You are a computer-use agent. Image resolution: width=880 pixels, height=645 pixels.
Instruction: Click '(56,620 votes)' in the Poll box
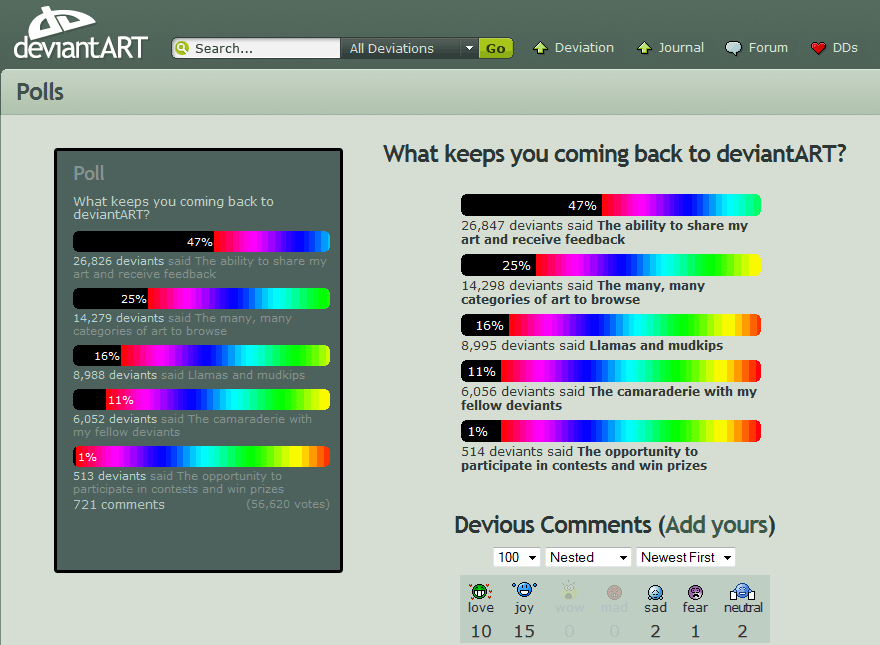pyautogui.click(x=288, y=504)
